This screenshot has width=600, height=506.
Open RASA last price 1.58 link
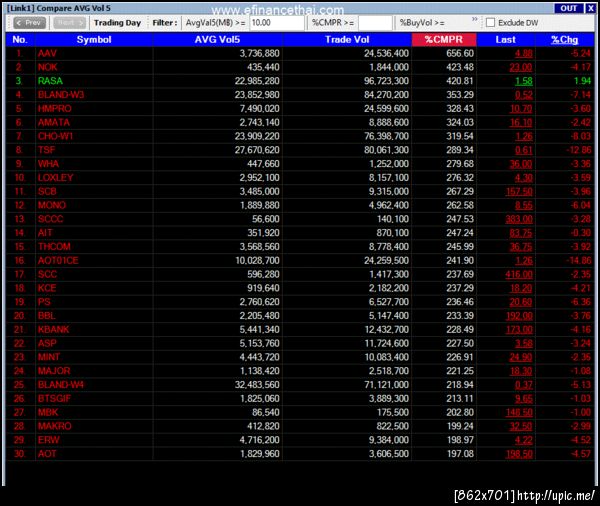(x=523, y=81)
